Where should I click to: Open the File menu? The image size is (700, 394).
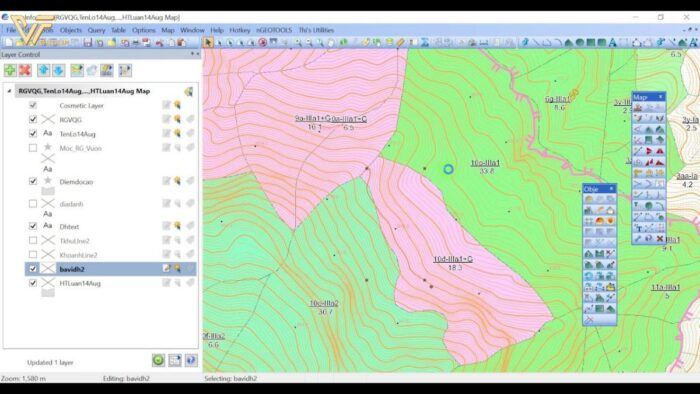[x=11, y=30]
